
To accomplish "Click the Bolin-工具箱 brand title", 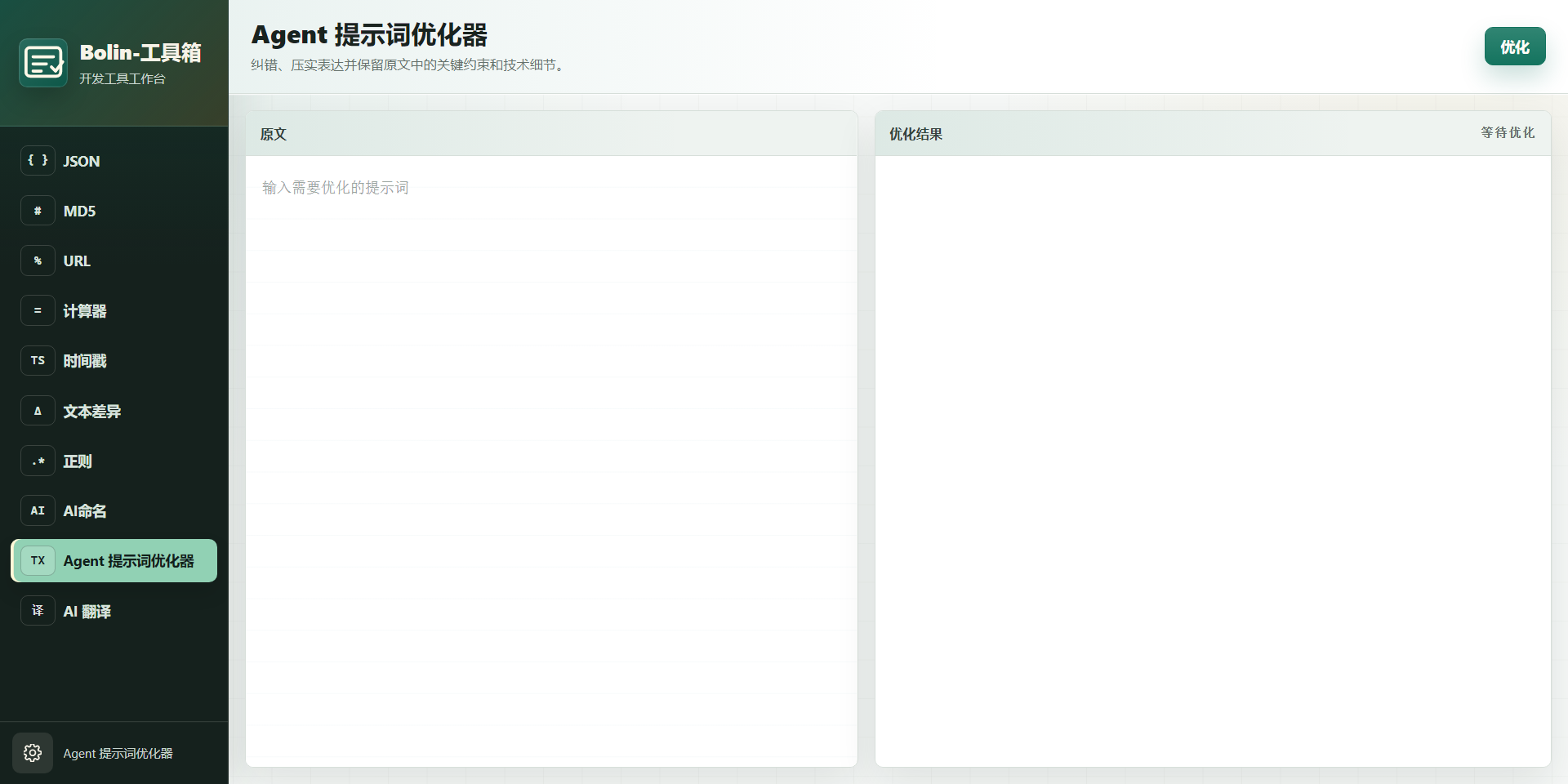I will (x=140, y=52).
